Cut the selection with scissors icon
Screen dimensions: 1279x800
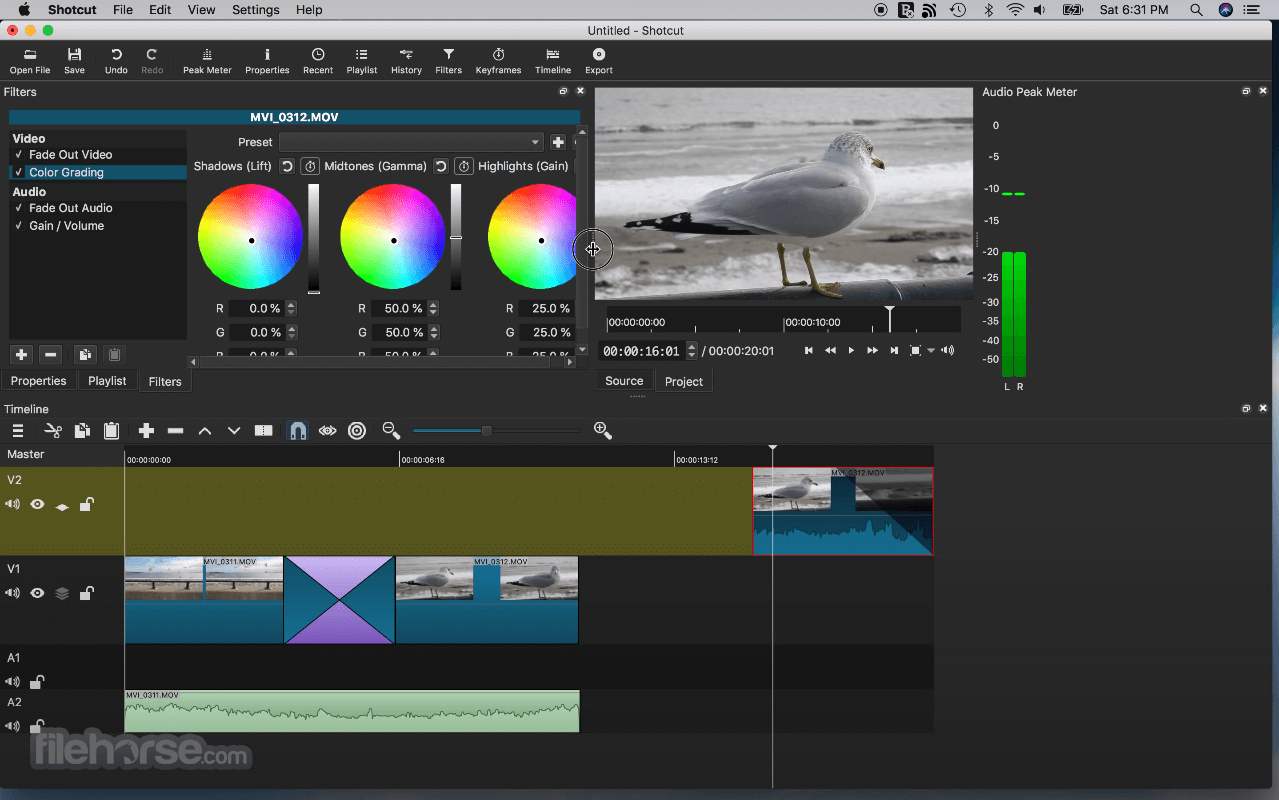click(53, 431)
